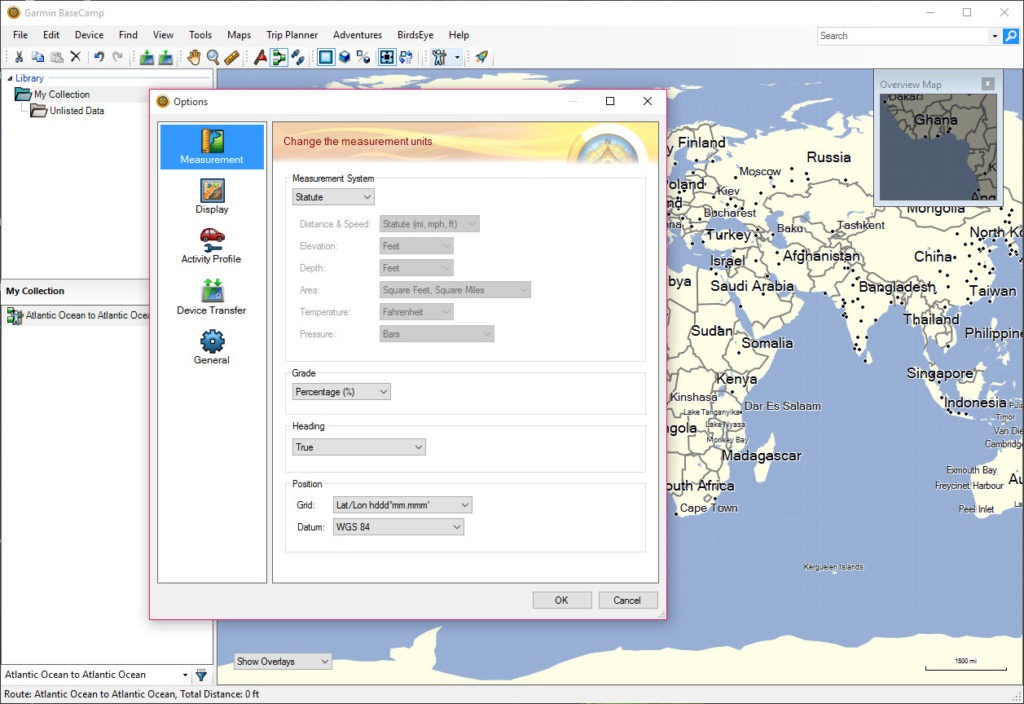This screenshot has height=704, width=1024.
Task: Open the Maps menu
Action: click(239, 35)
